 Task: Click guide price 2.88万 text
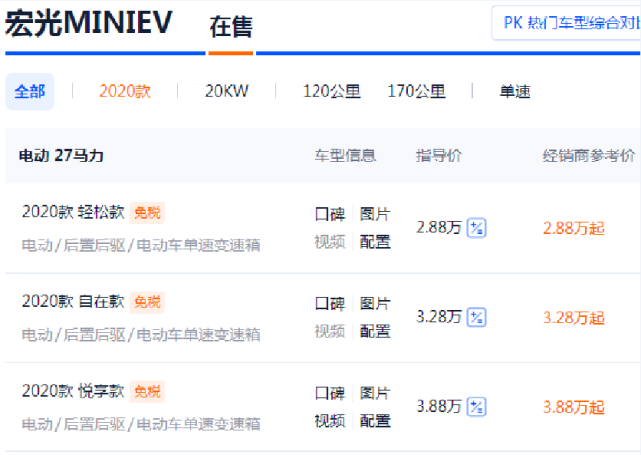click(x=439, y=227)
